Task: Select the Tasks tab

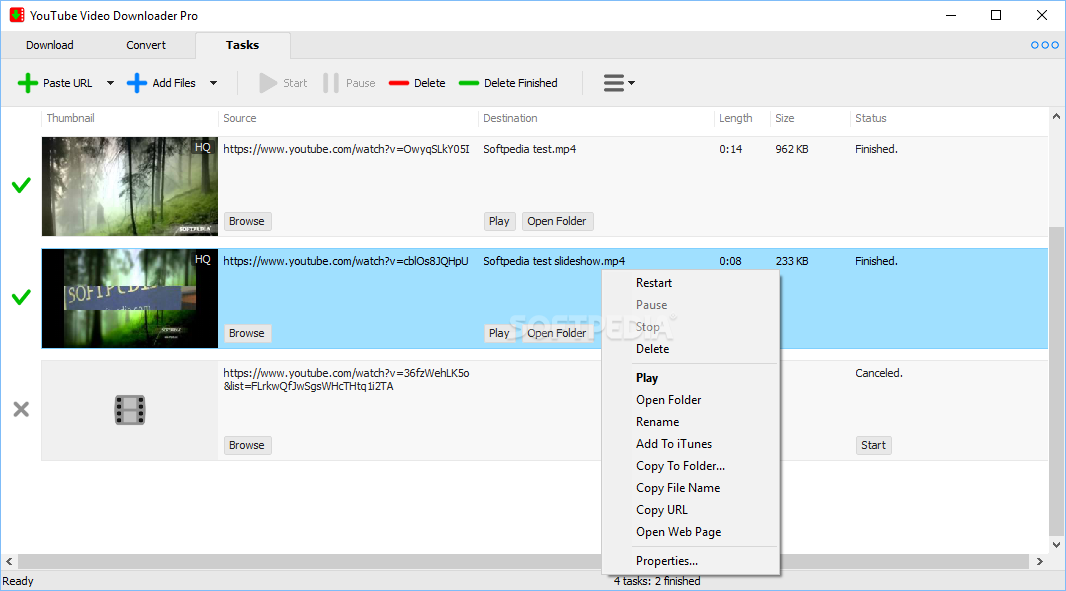Action: tap(243, 45)
